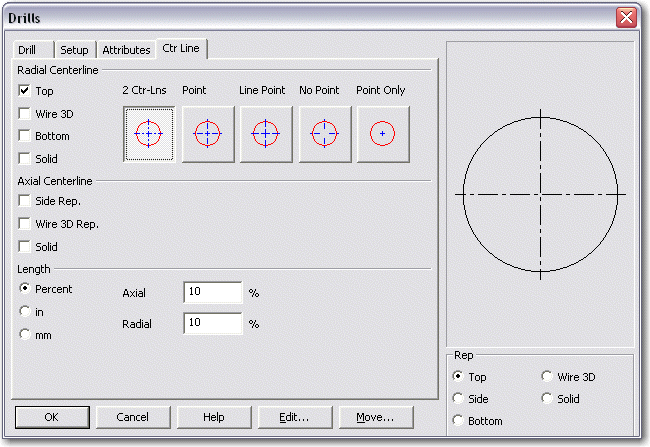Enable the Side Rep. axial checkbox
The width and height of the screenshot is (650, 447).
[24, 201]
